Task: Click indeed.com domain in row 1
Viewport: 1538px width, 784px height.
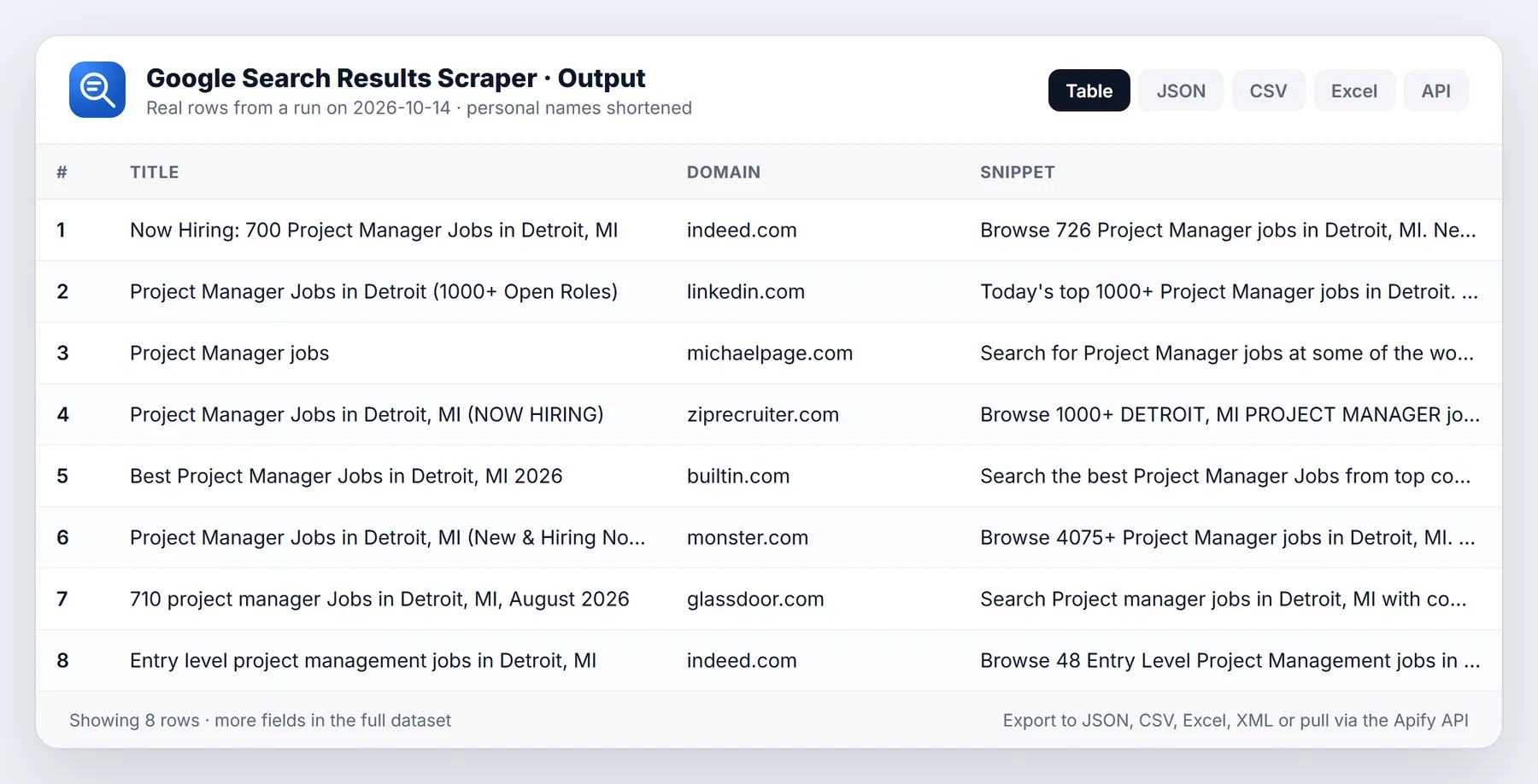Action: (x=742, y=230)
